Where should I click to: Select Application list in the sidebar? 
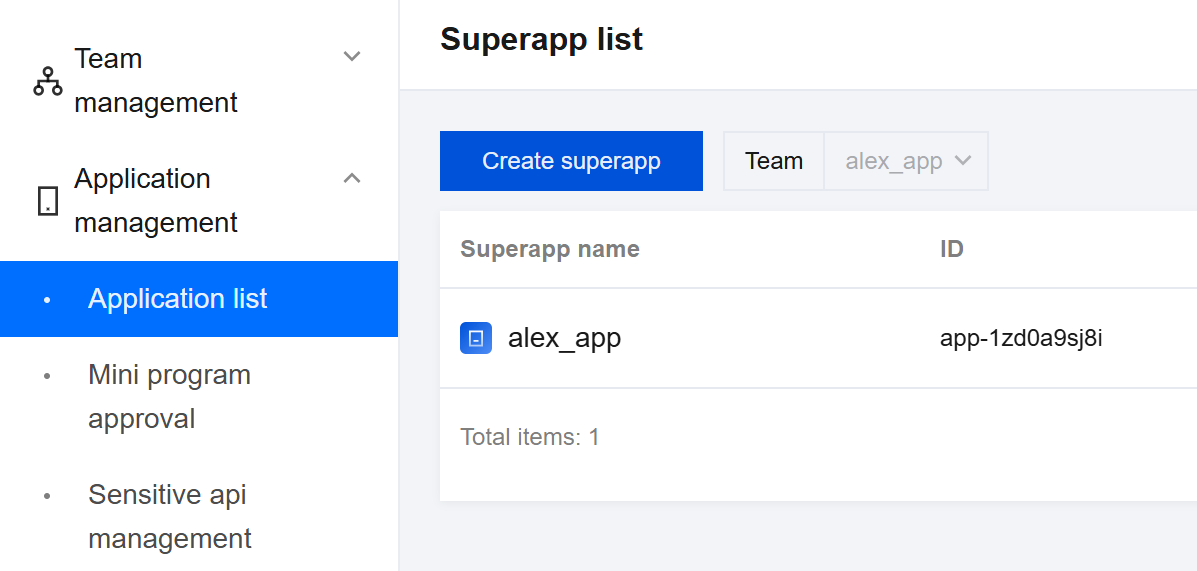coord(178,299)
